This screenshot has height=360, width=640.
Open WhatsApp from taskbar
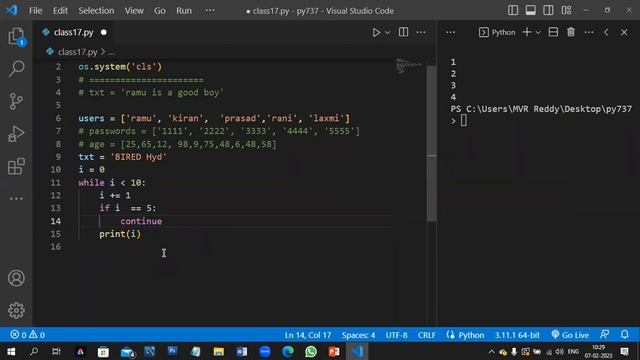tap(311, 351)
